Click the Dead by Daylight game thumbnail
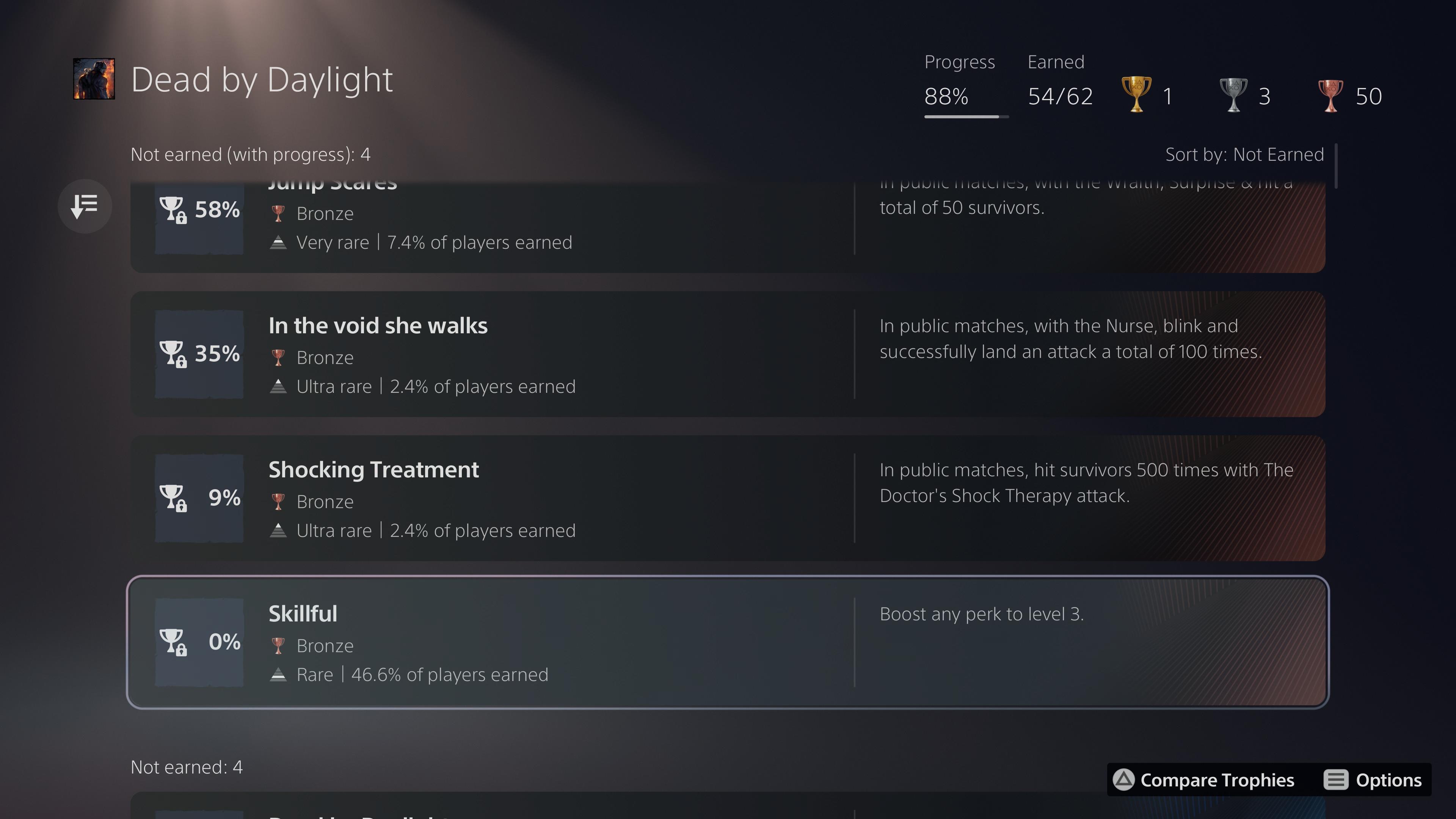This screenshot has width=1456, height=819. (94, 79)
